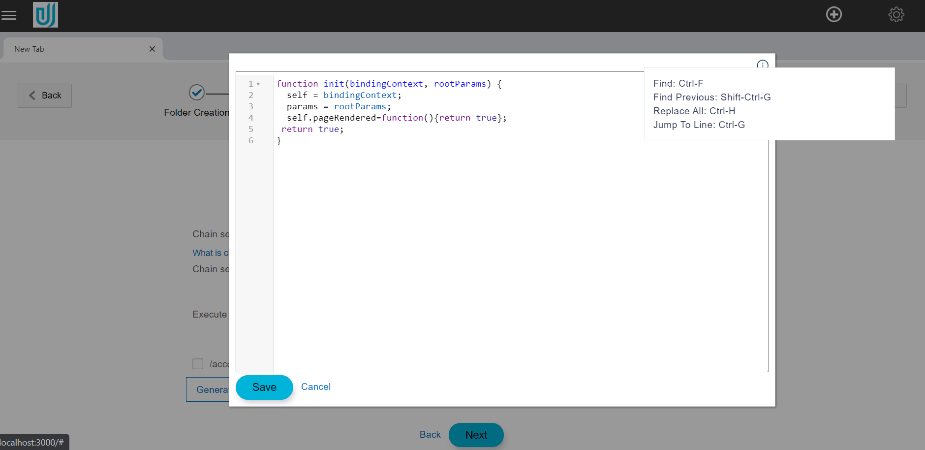Select the New Tab tab
Image resolution: width=925 pixels, height=450 pixels.
[x=81, y=49]
